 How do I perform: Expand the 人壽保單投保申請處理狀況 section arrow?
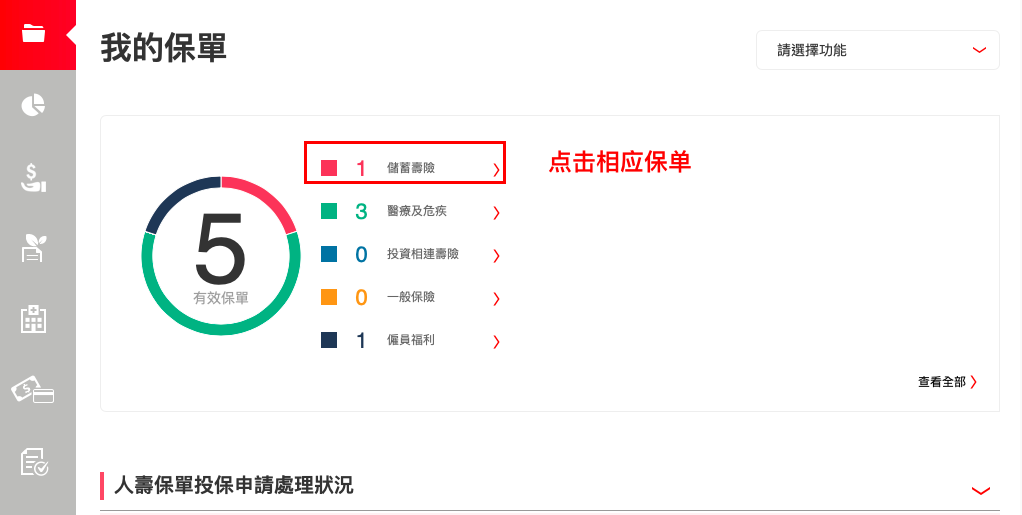click(x=980, y=490)
